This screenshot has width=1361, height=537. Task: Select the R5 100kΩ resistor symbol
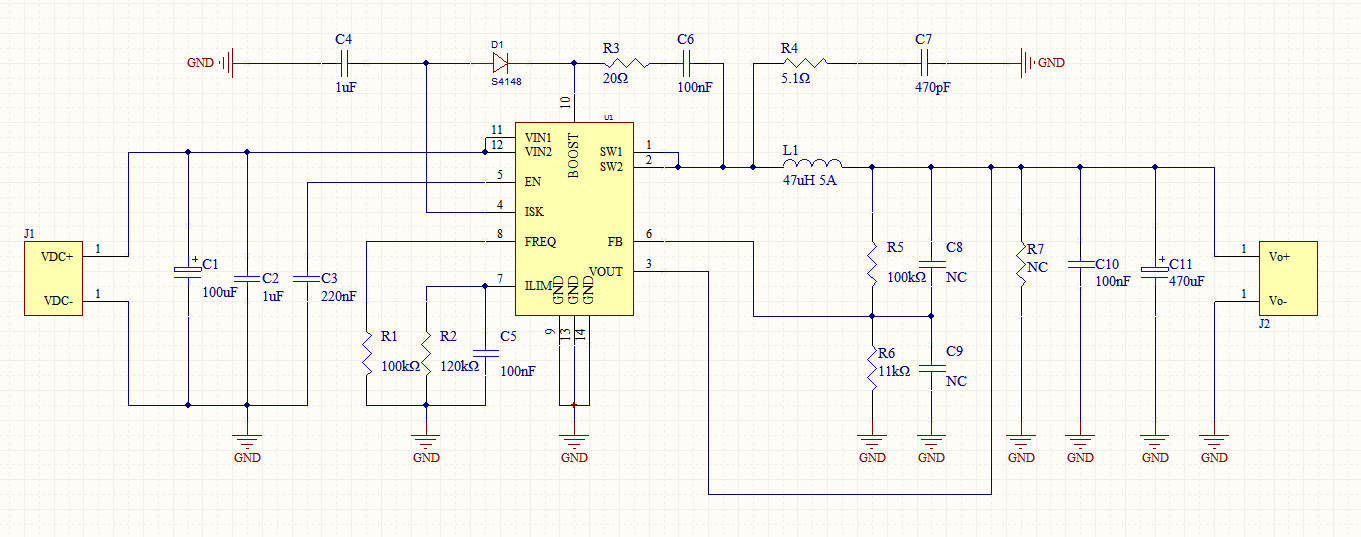pos(872,262)
